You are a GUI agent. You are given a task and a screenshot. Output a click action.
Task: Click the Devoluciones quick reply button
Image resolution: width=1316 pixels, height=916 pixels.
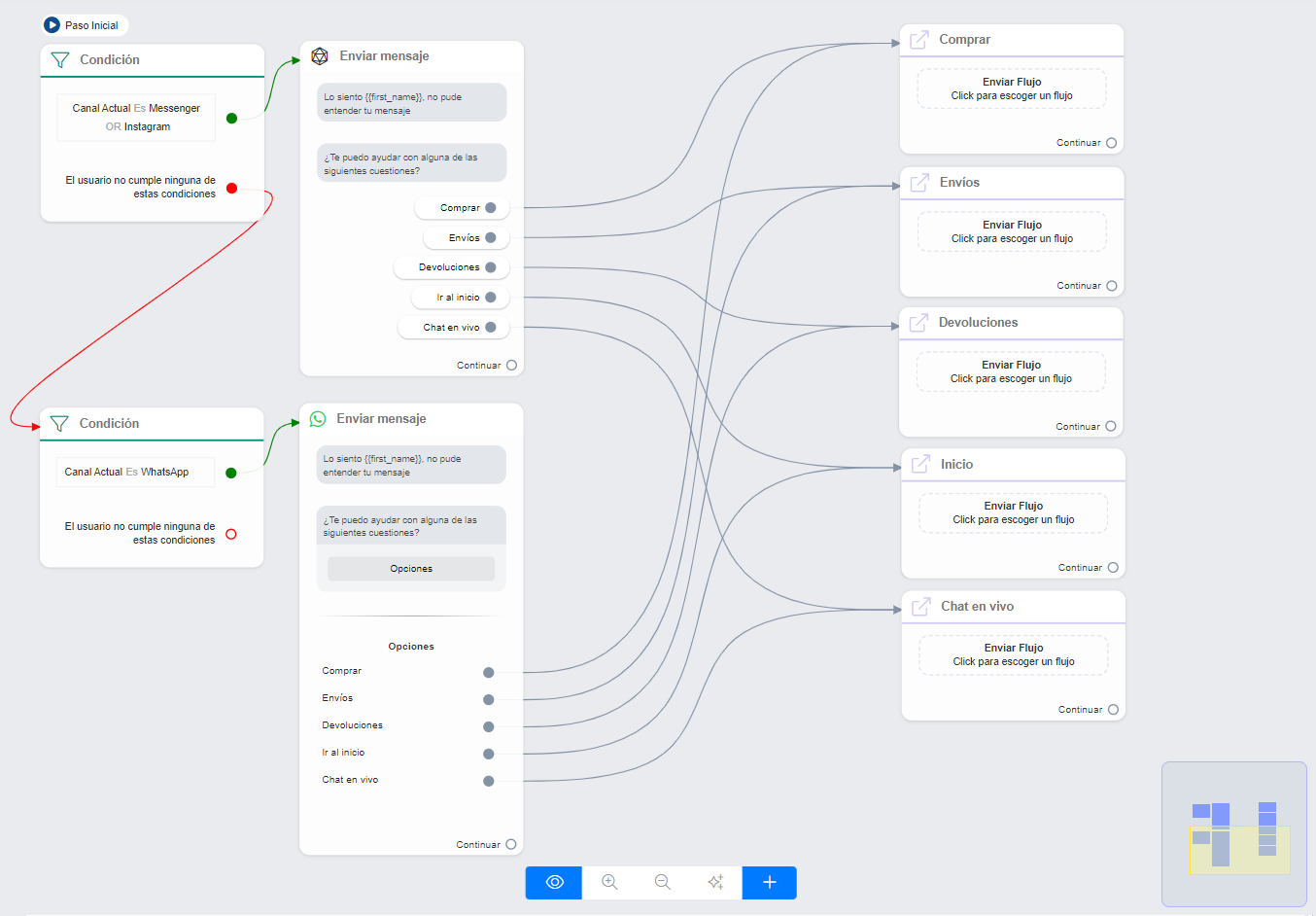coord(450,267)
